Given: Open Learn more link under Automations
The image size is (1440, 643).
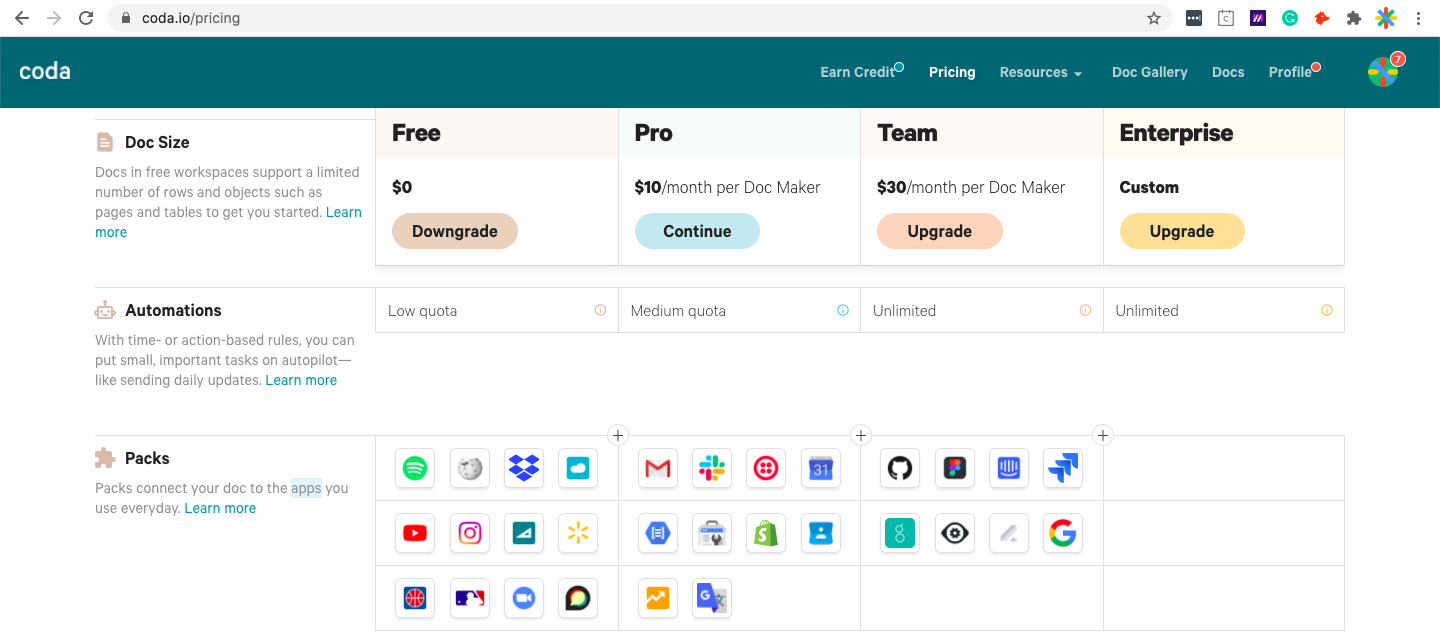Looking at the screenshot, I should coord(301,380).
